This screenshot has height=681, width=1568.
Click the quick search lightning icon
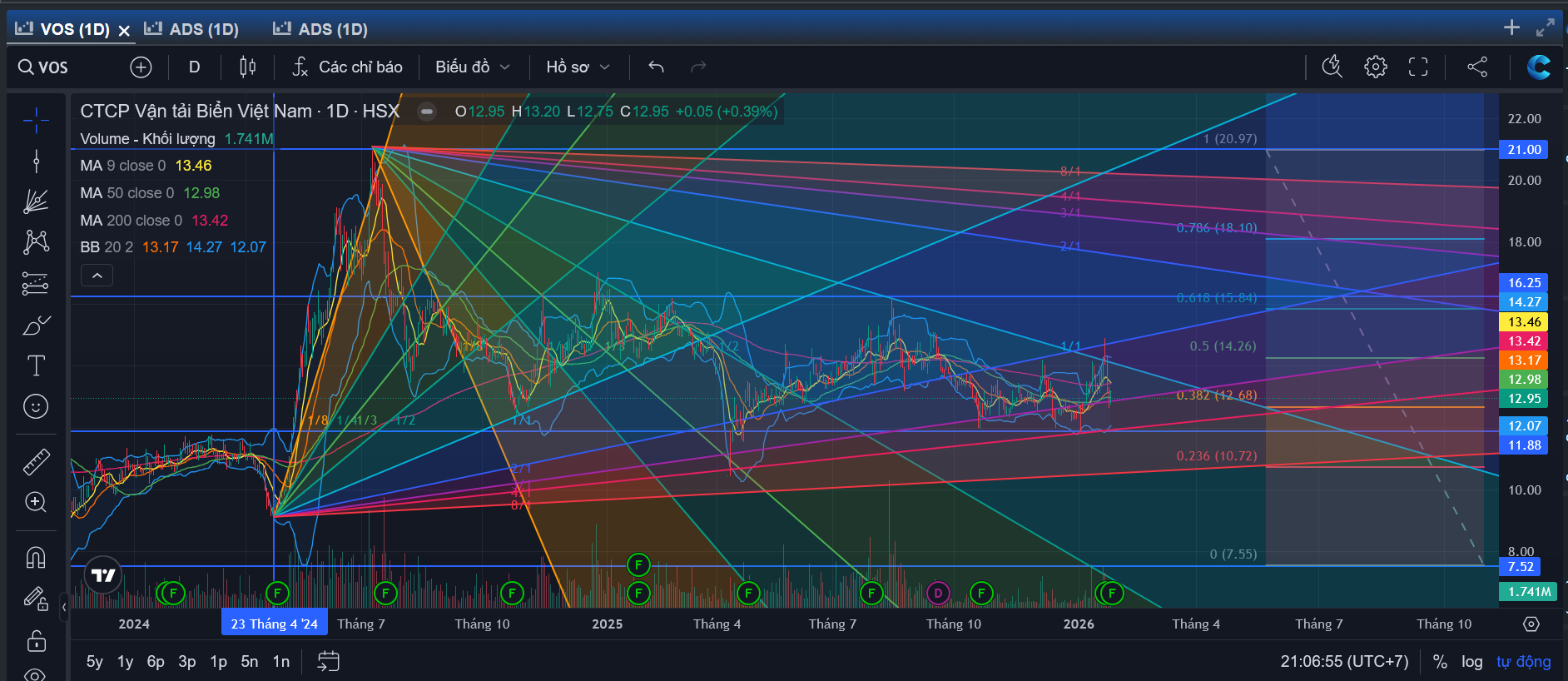1332,67
